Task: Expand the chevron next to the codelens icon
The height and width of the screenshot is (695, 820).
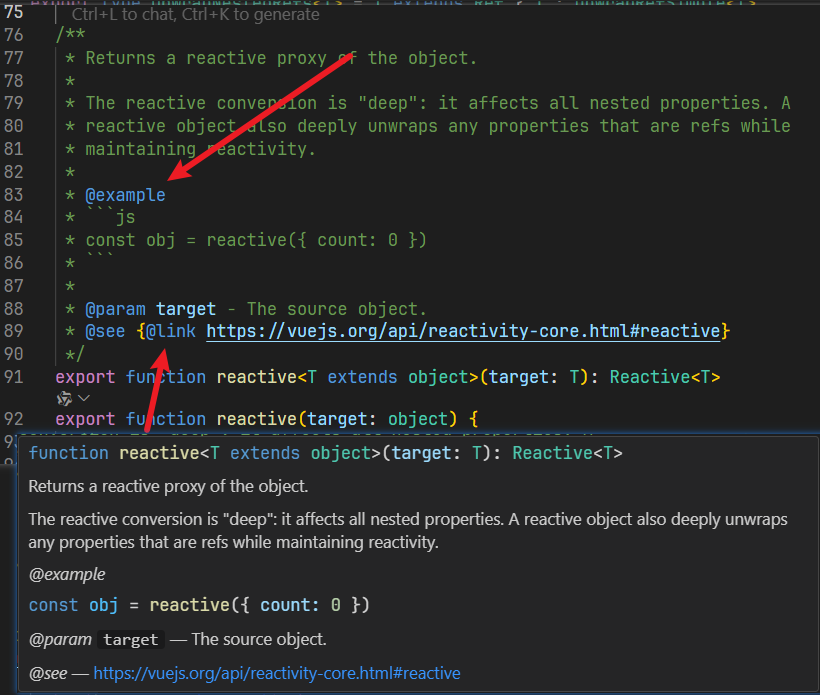Action: coord(84,398)
